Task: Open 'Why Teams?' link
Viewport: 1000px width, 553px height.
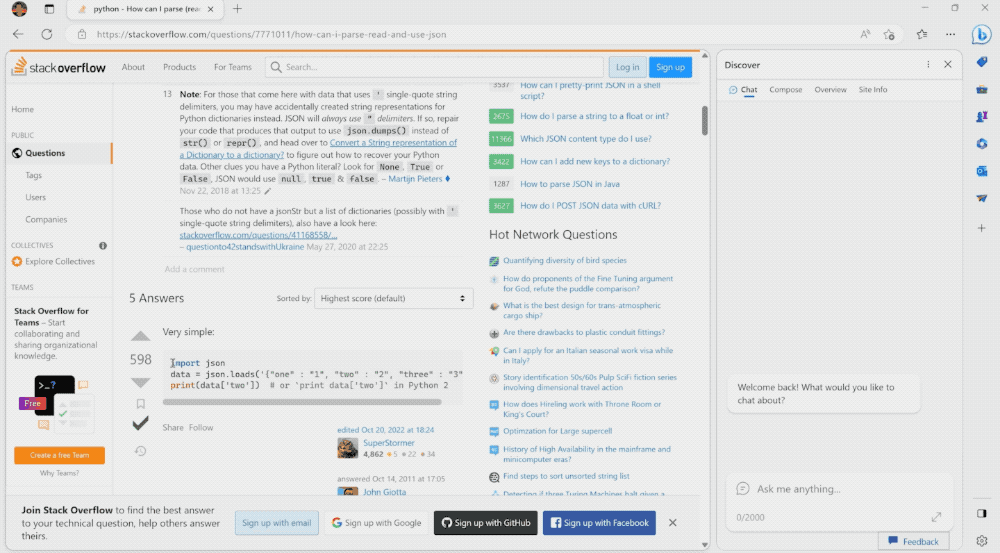Action: (59, 473)
